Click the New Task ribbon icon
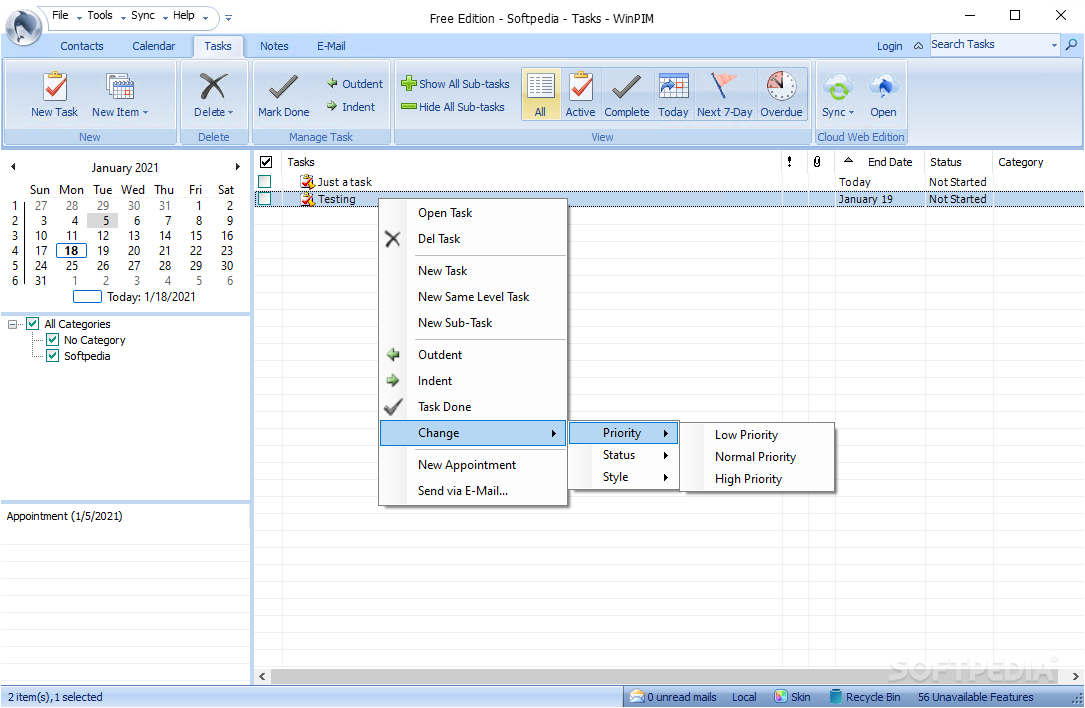Image resolution: width=1085 pixels, height=708 pixels. (55, 87)
